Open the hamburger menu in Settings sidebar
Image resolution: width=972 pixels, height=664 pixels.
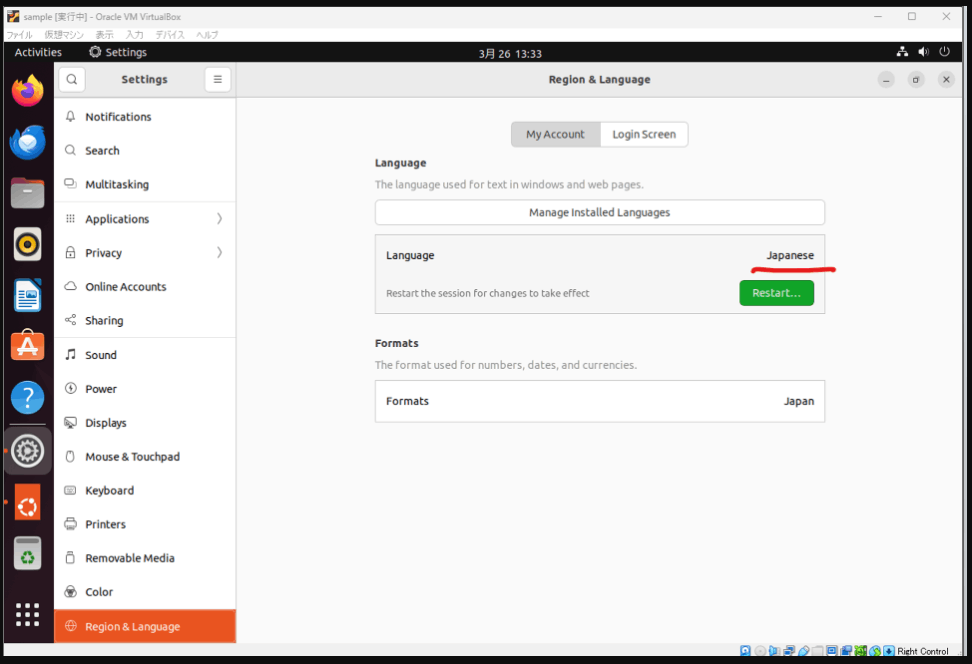(218, 79)
